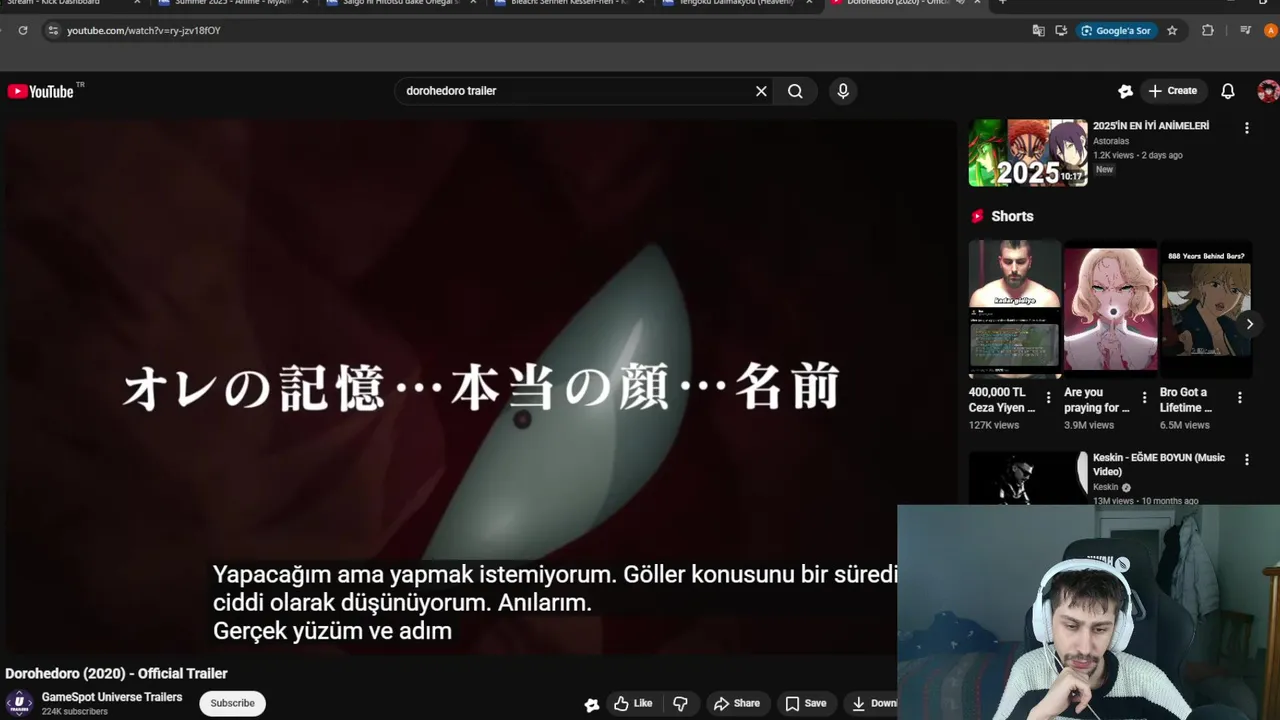Open a new browser tab with plus
Screen dimensions: 1280x720
click(1002, 2)
